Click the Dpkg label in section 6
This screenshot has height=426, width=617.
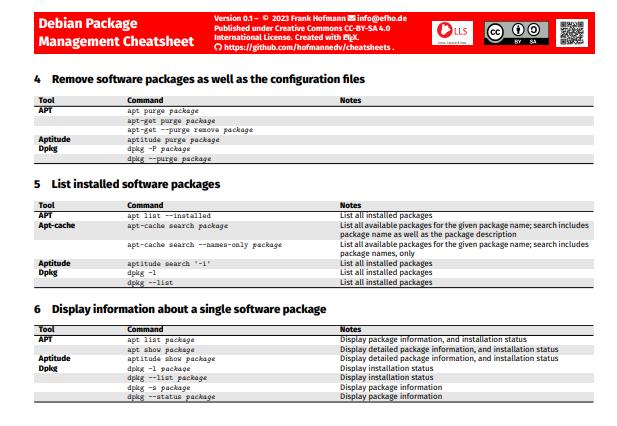click(x=48, y=369)
